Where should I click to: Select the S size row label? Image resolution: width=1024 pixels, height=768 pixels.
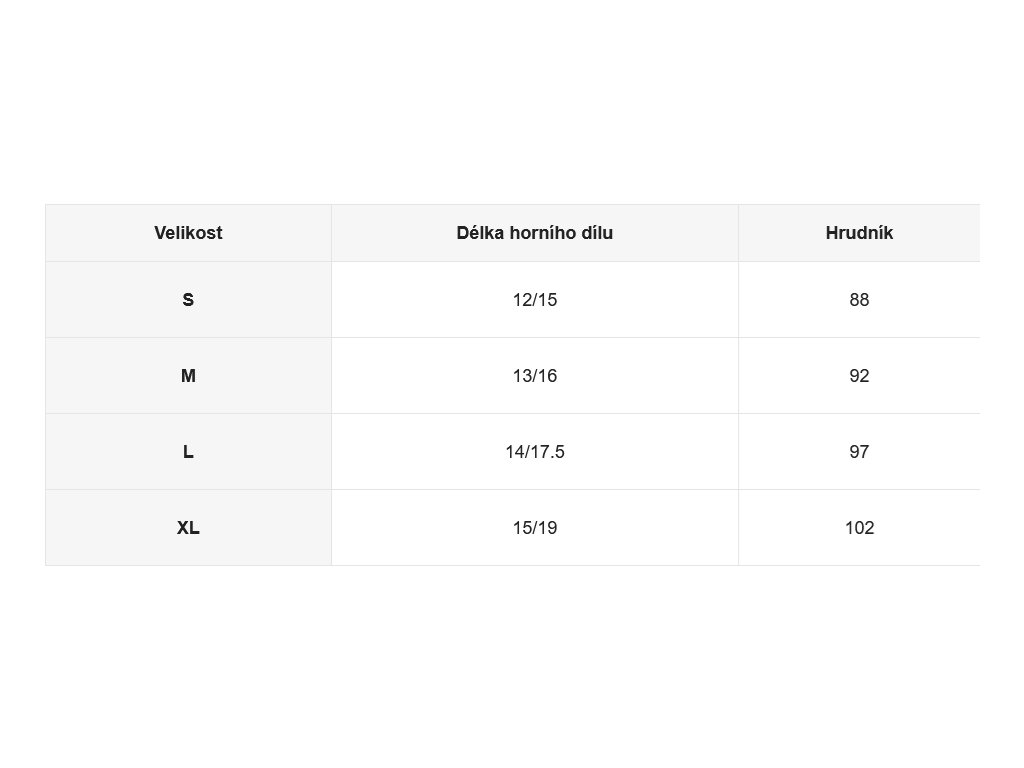tap(188, 300)
